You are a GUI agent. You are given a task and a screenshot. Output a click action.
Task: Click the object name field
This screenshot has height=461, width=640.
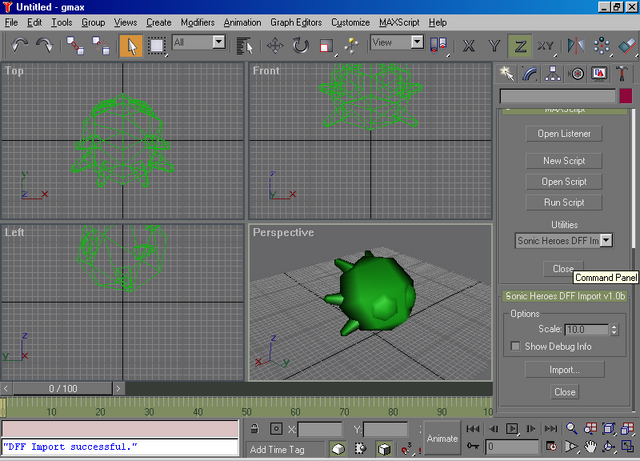558,96
